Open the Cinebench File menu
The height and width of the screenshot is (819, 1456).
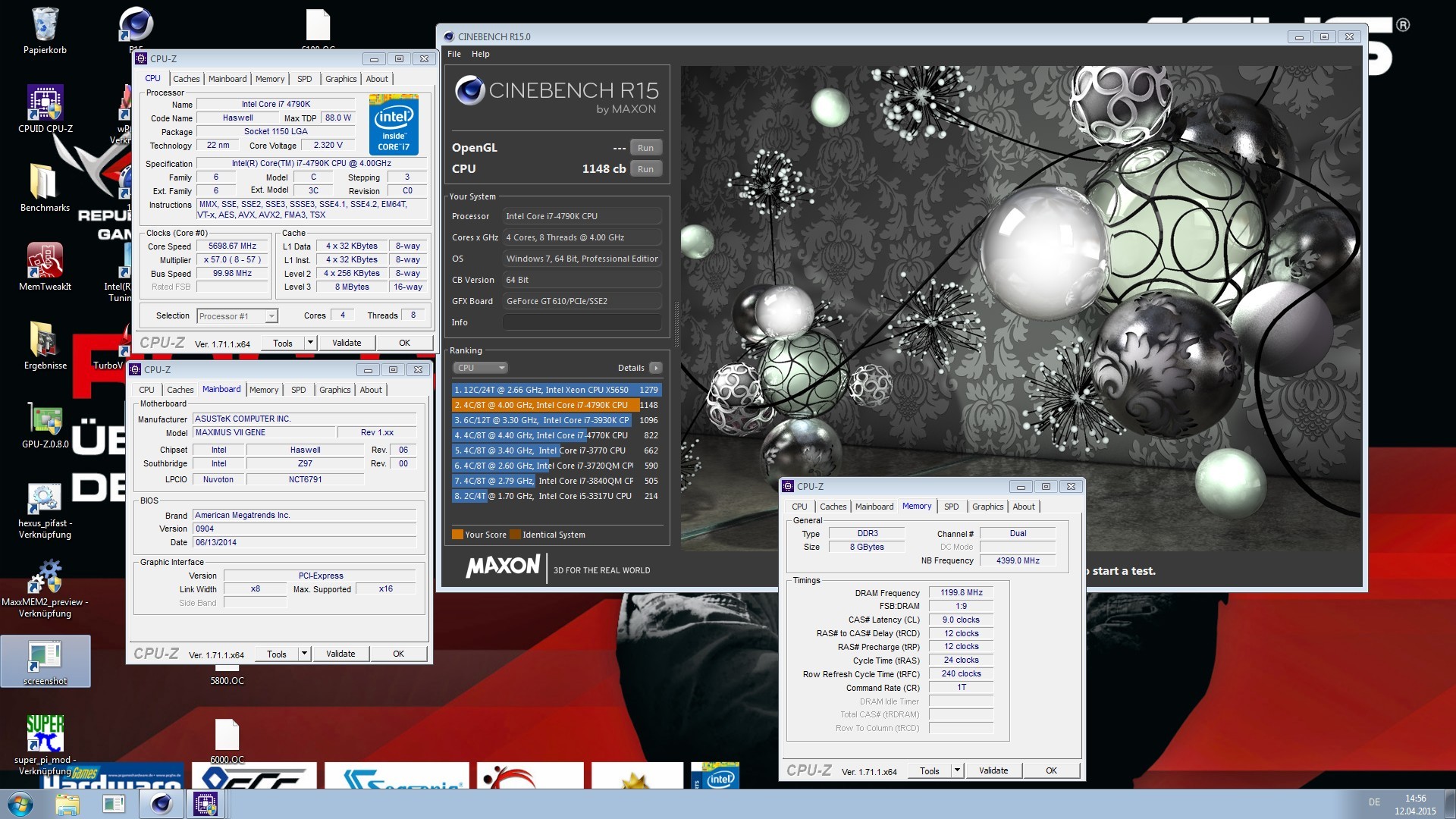tap(453, 54)
